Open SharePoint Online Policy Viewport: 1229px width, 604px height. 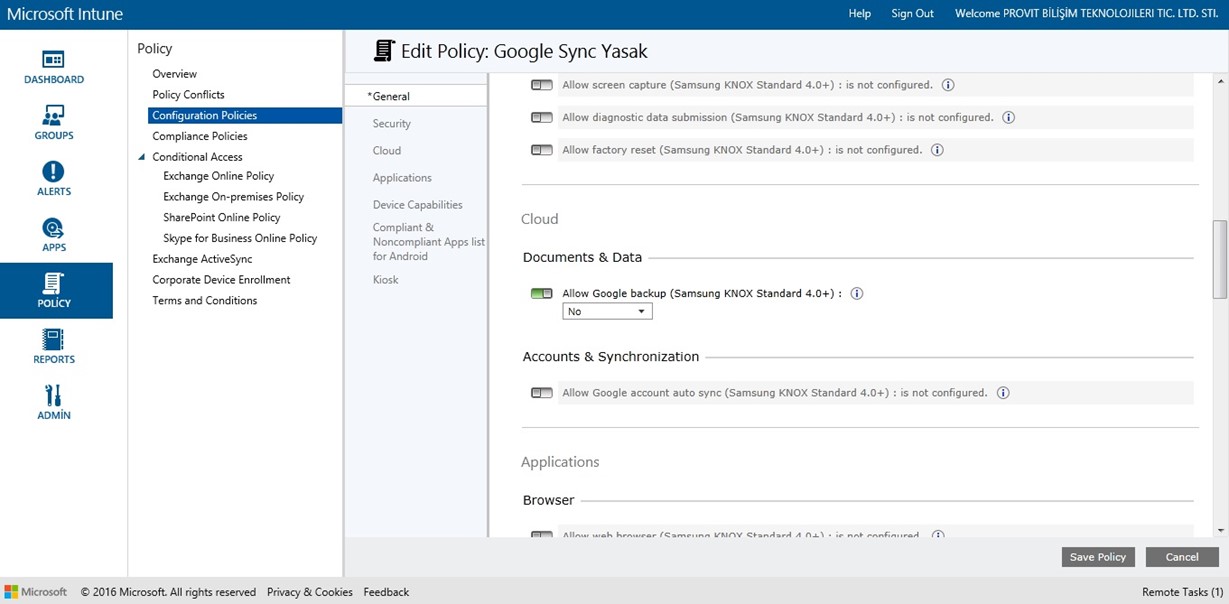(222, 217)
